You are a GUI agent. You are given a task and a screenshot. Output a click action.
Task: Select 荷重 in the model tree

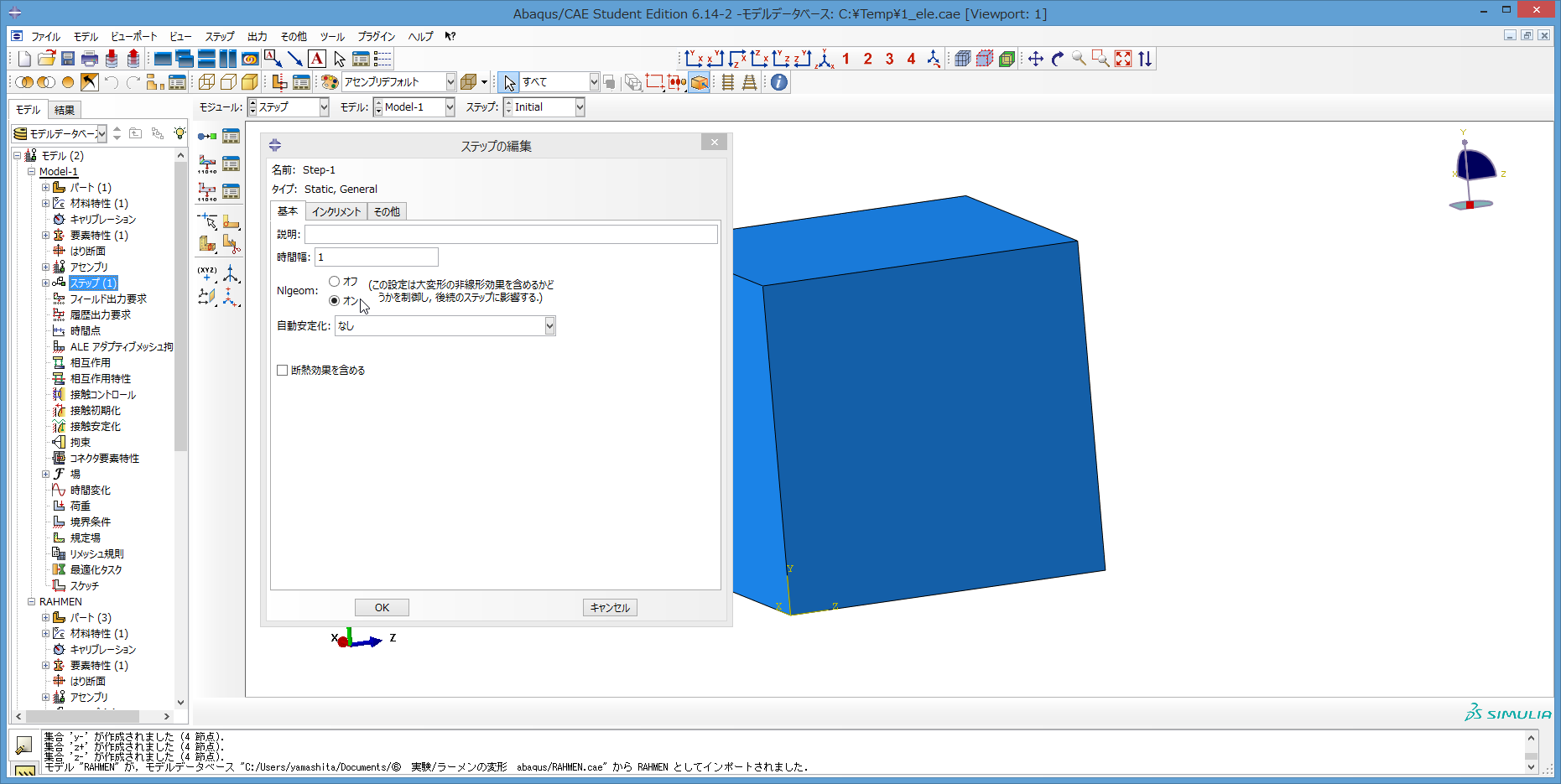(81, 506)
